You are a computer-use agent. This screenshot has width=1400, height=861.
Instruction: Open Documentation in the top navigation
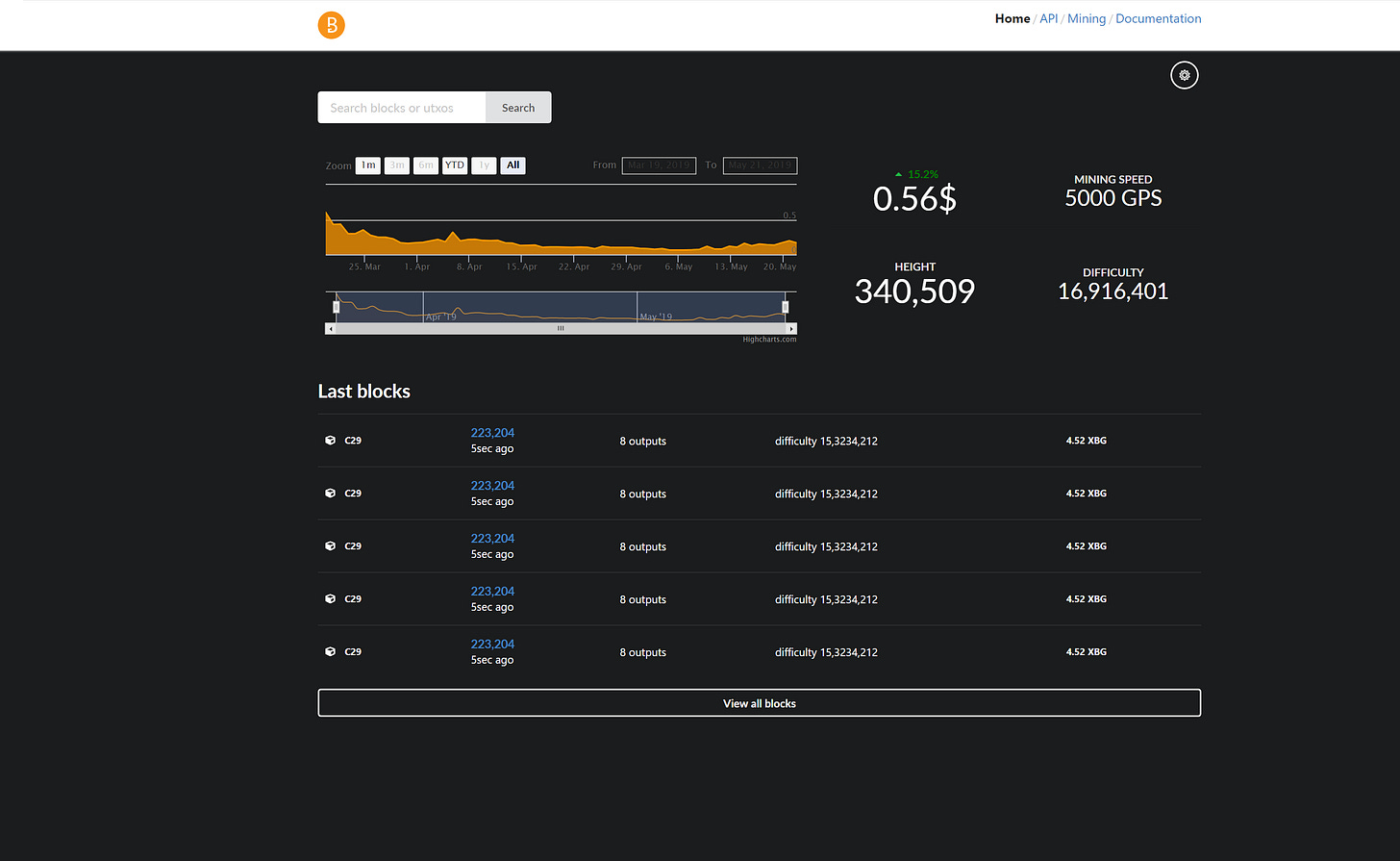(x=1158, y=18)
